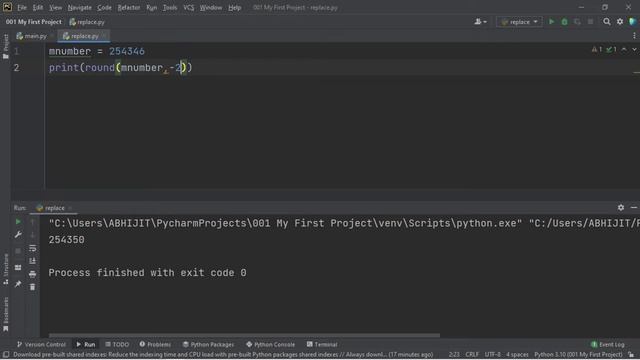Open editor tabs more options (vertical dots)
Screen dimensions: 640x360
[x=634, y=36]
